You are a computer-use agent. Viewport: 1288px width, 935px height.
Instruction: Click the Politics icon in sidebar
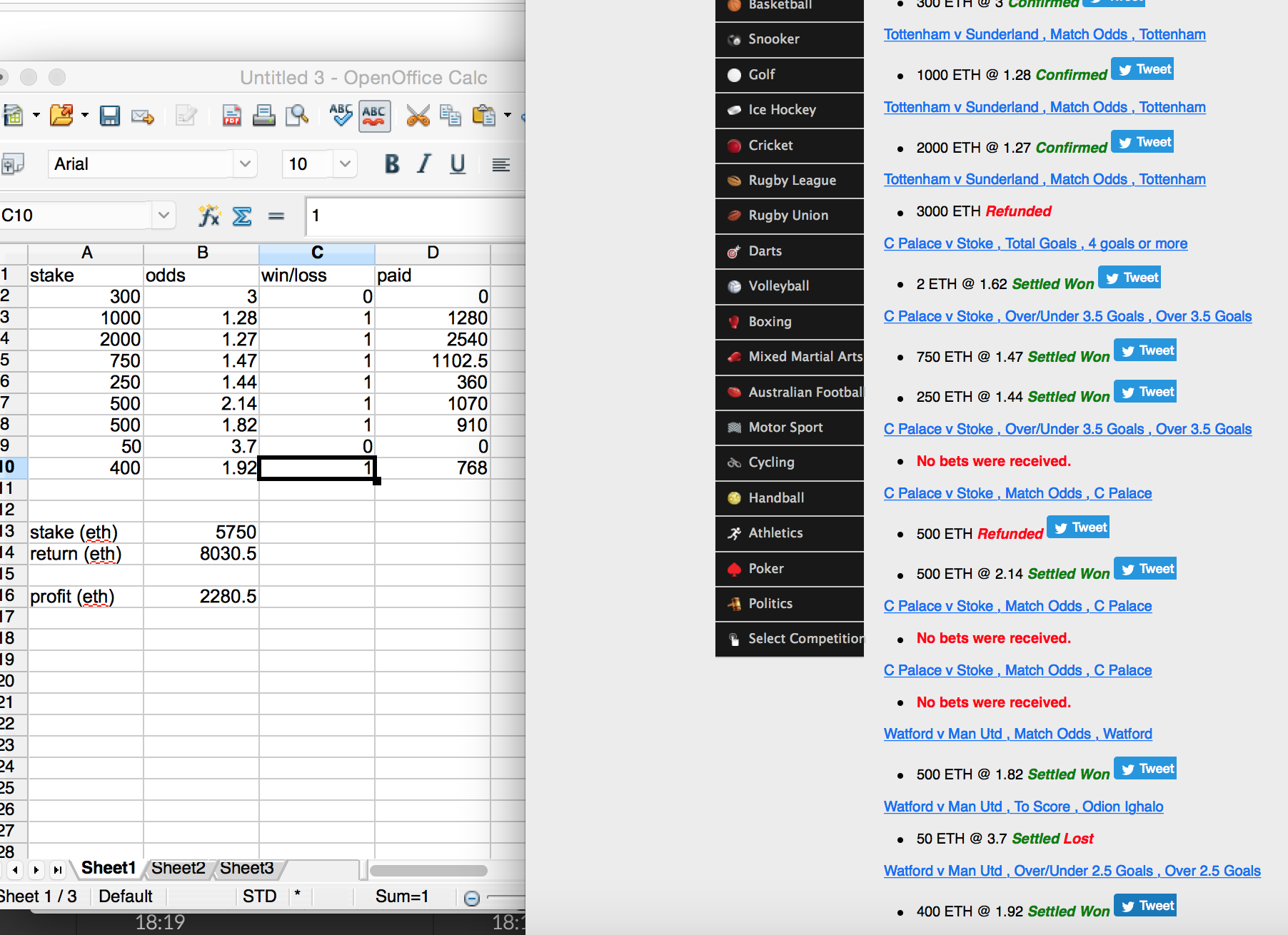click(734, 604)
